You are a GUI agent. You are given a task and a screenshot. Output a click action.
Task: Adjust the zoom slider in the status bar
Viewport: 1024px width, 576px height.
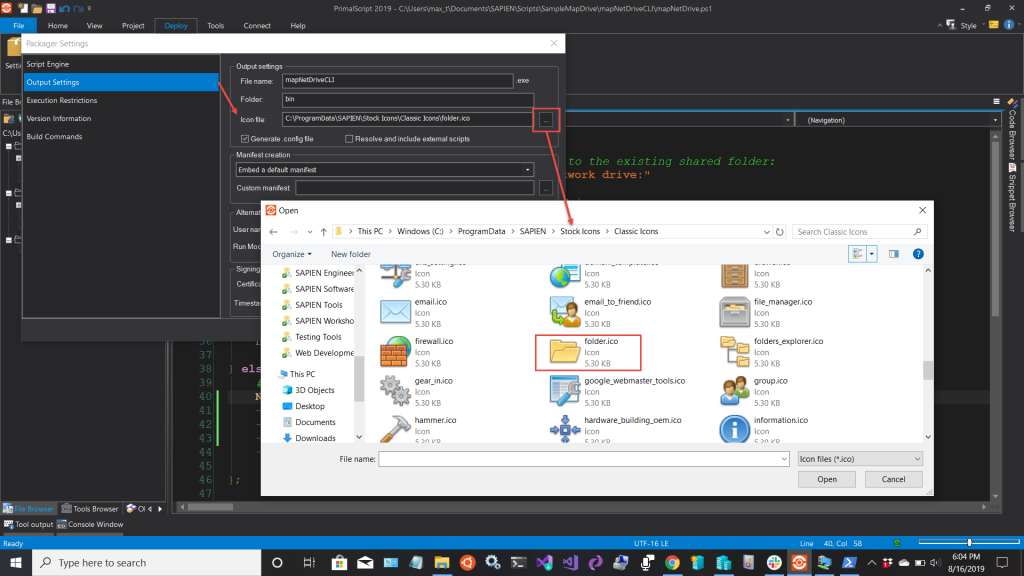pos(969,543)
